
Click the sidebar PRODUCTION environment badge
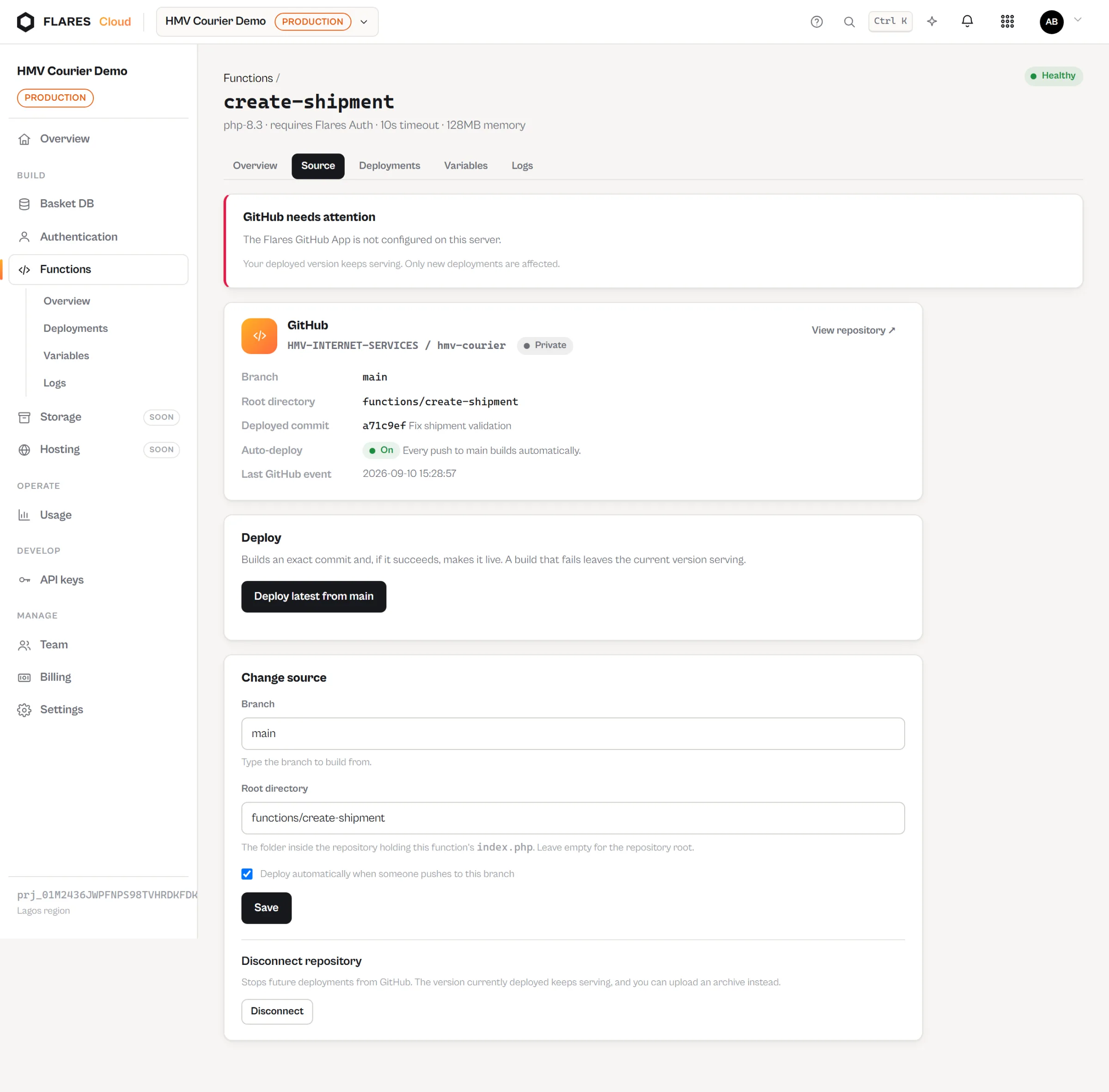point(55,98)
